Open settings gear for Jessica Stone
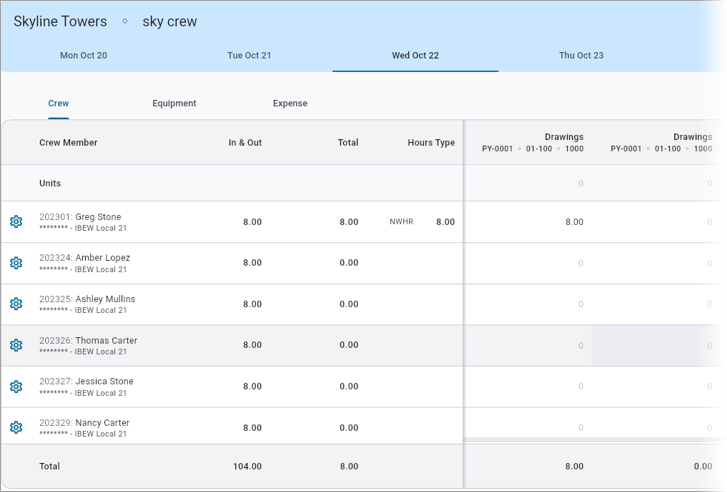This screenshot has height=492, width=727. click(16, 386)
